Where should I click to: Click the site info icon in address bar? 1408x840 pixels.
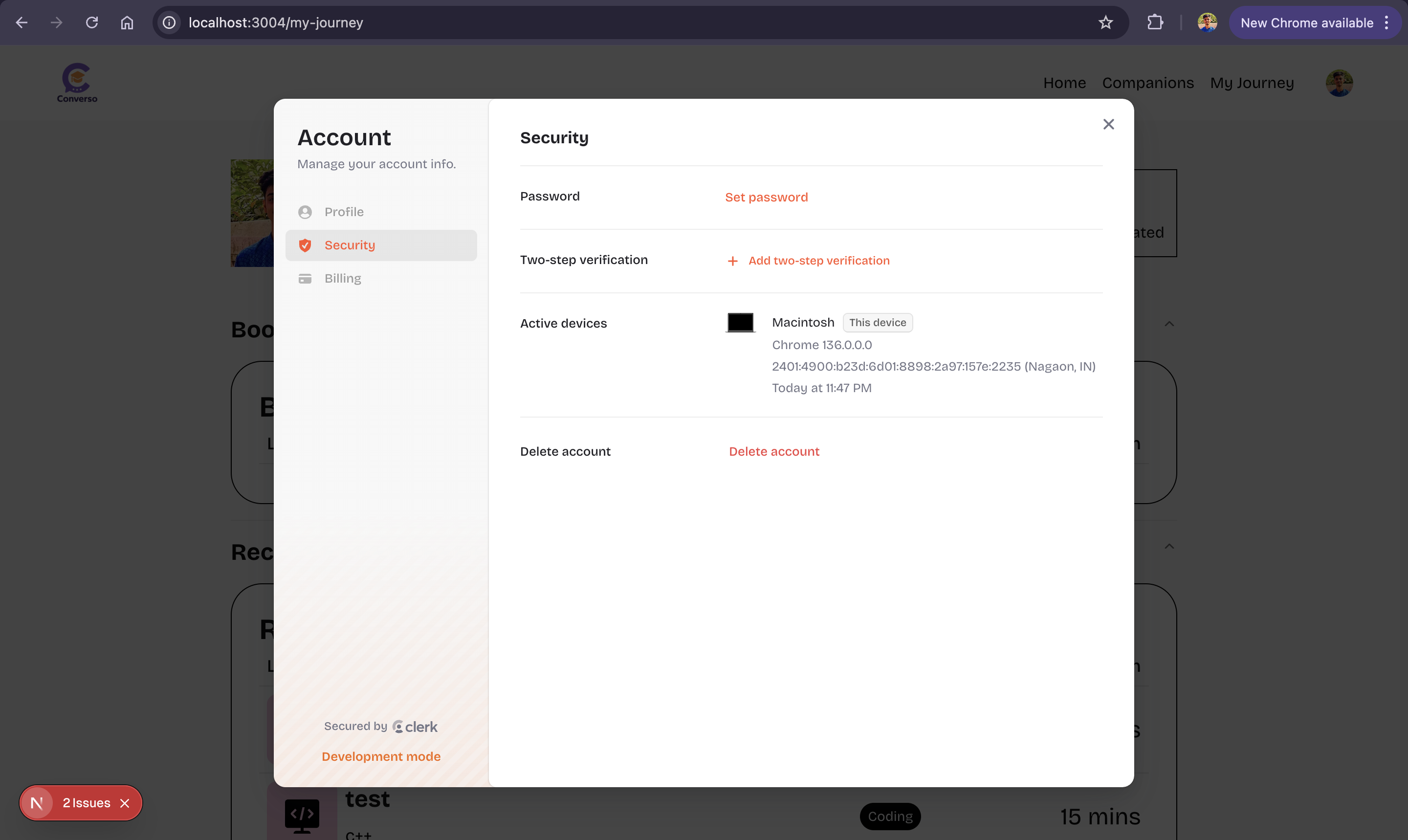pos(169,22)
